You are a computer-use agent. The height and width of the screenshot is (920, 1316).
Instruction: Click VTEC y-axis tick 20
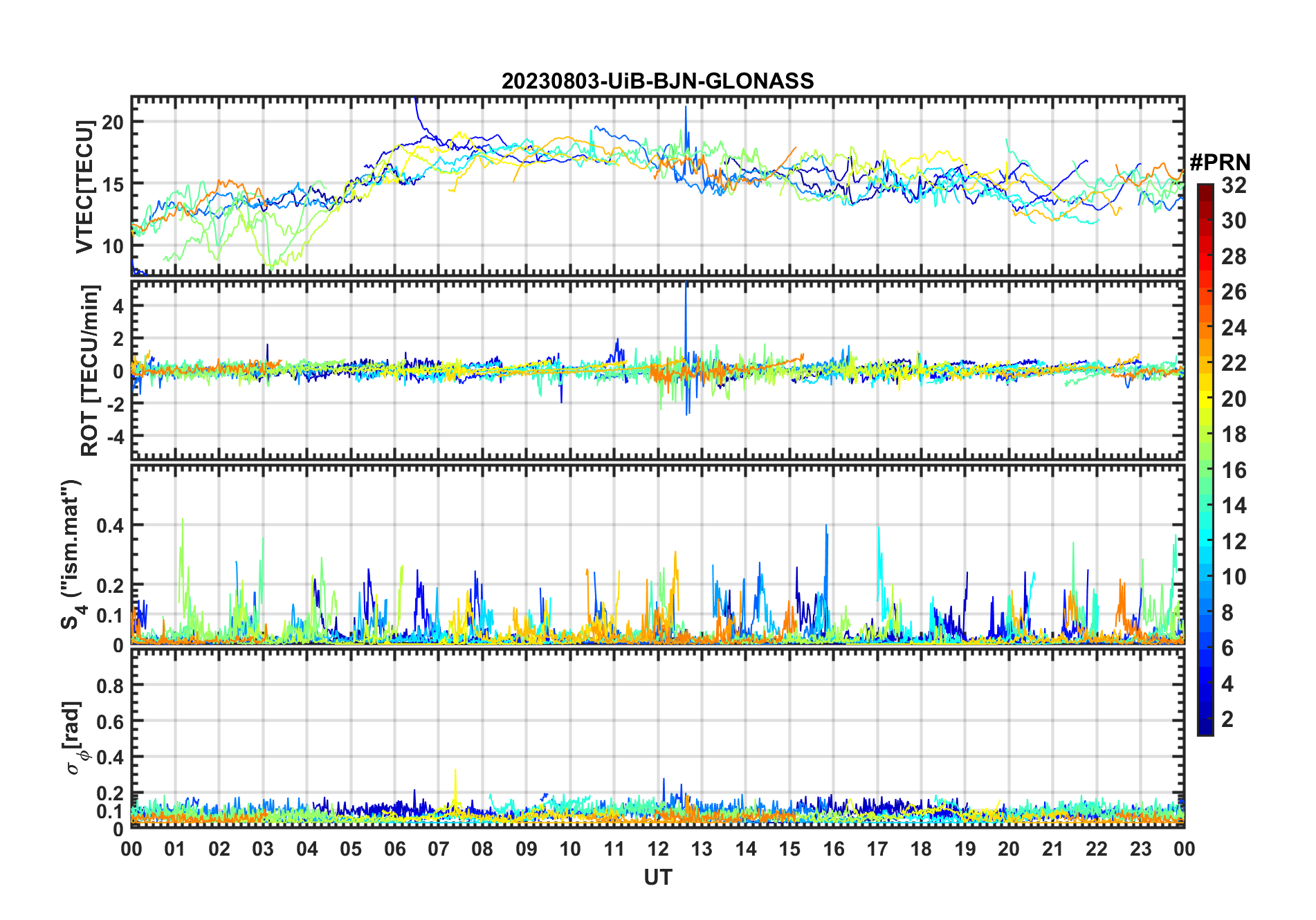tap(112, 122)
